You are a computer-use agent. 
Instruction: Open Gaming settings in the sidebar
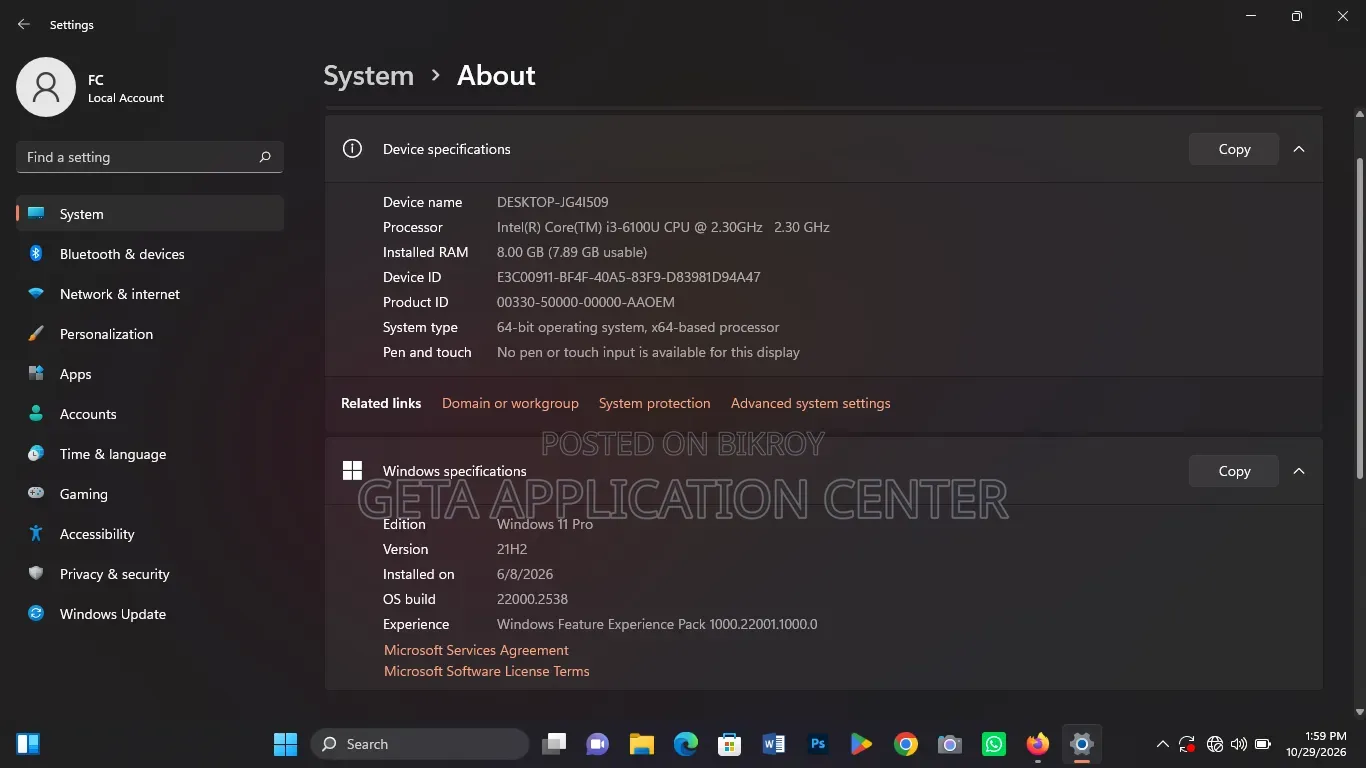pos(150,494)
